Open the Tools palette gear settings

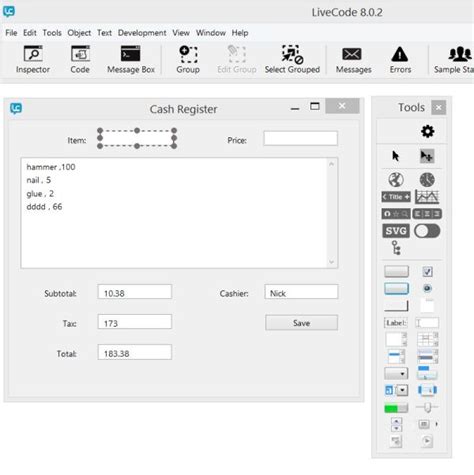click(427, 131)
